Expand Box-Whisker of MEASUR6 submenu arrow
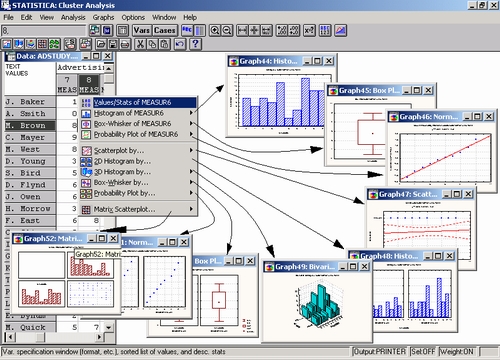This screenshot has height=360, width=500. click(x=191, y=124)
